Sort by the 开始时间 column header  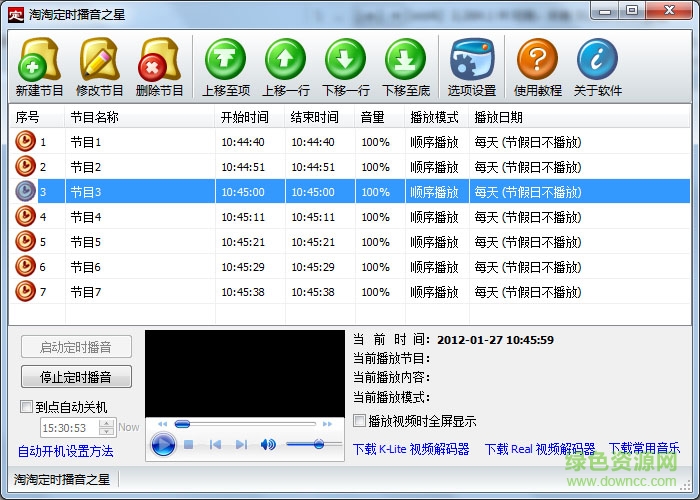[x=244, y=117]
